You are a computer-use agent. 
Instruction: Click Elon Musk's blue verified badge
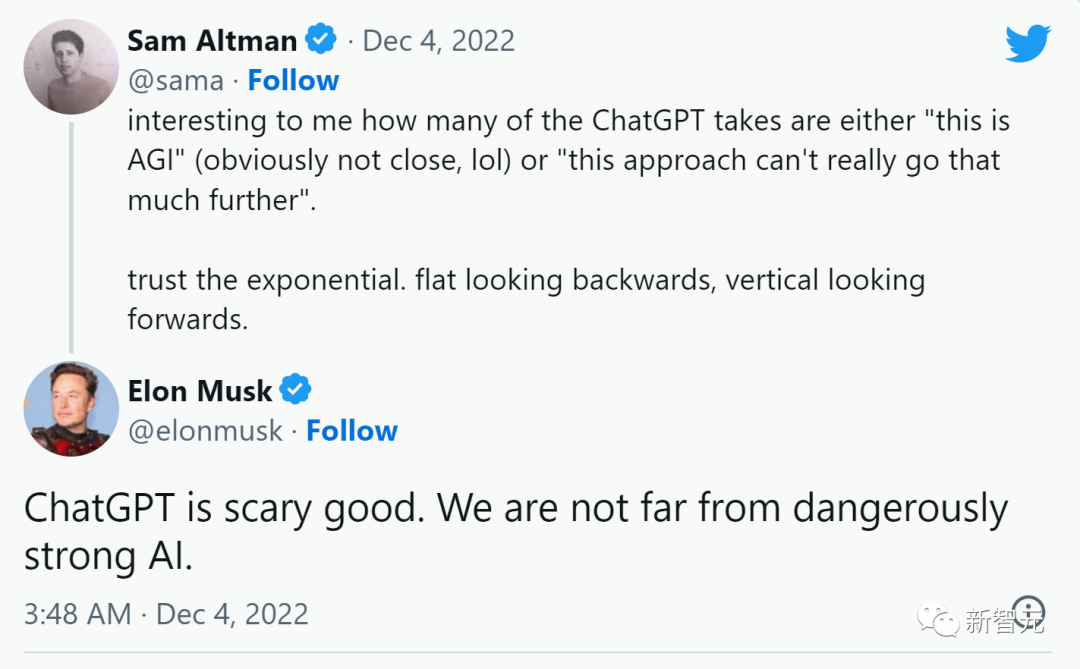[295, 390]
